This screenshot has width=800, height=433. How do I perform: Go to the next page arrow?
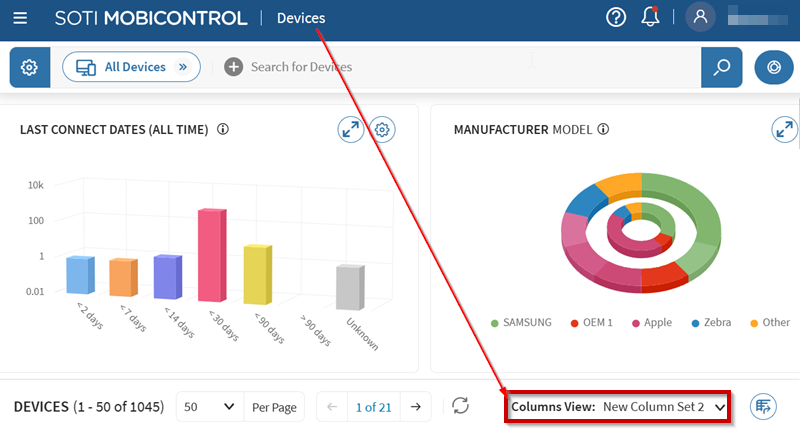pyautogui.click(x=415, y=407)
